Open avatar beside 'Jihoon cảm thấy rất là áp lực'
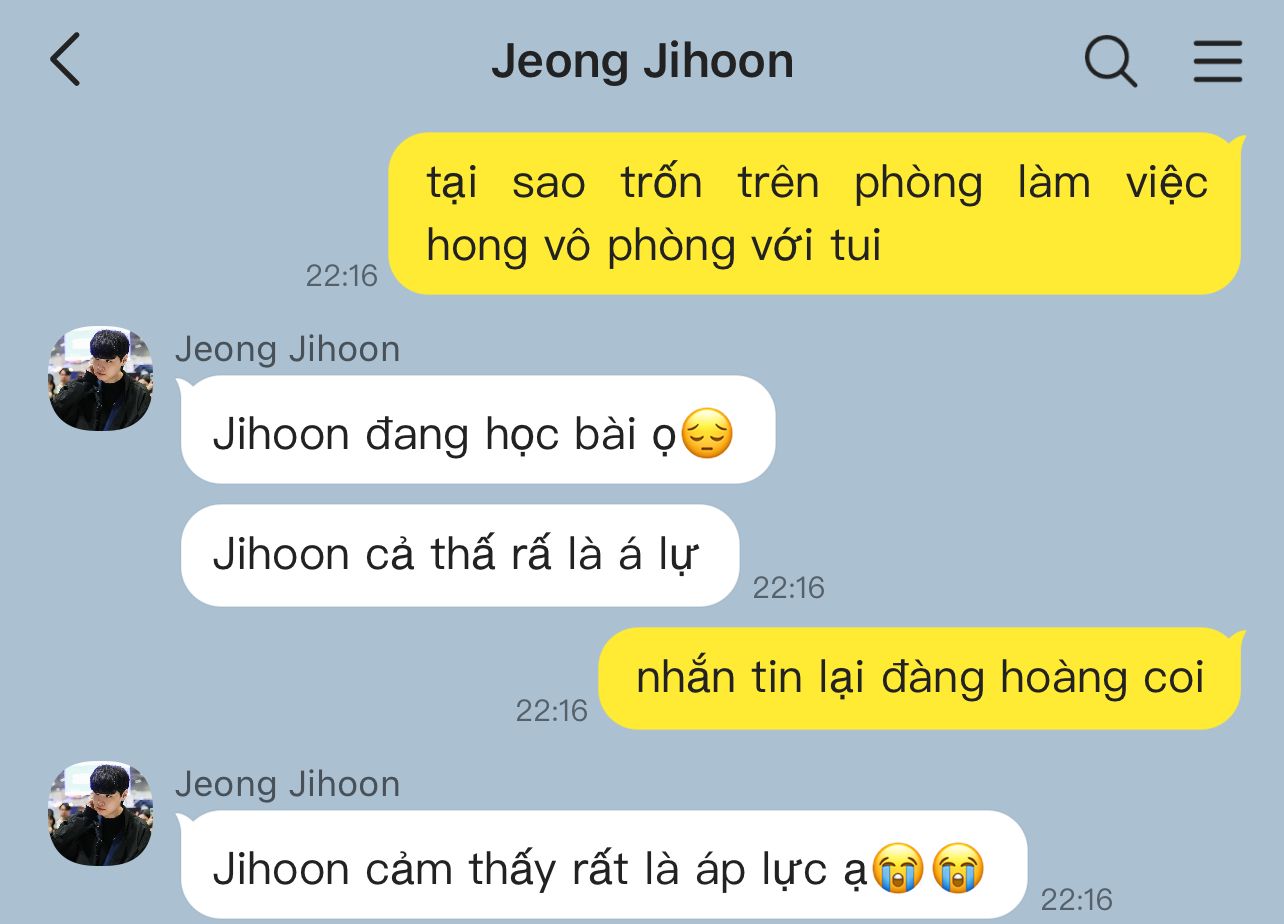Viewport: 1284px width, 924px height. [101, 813]
